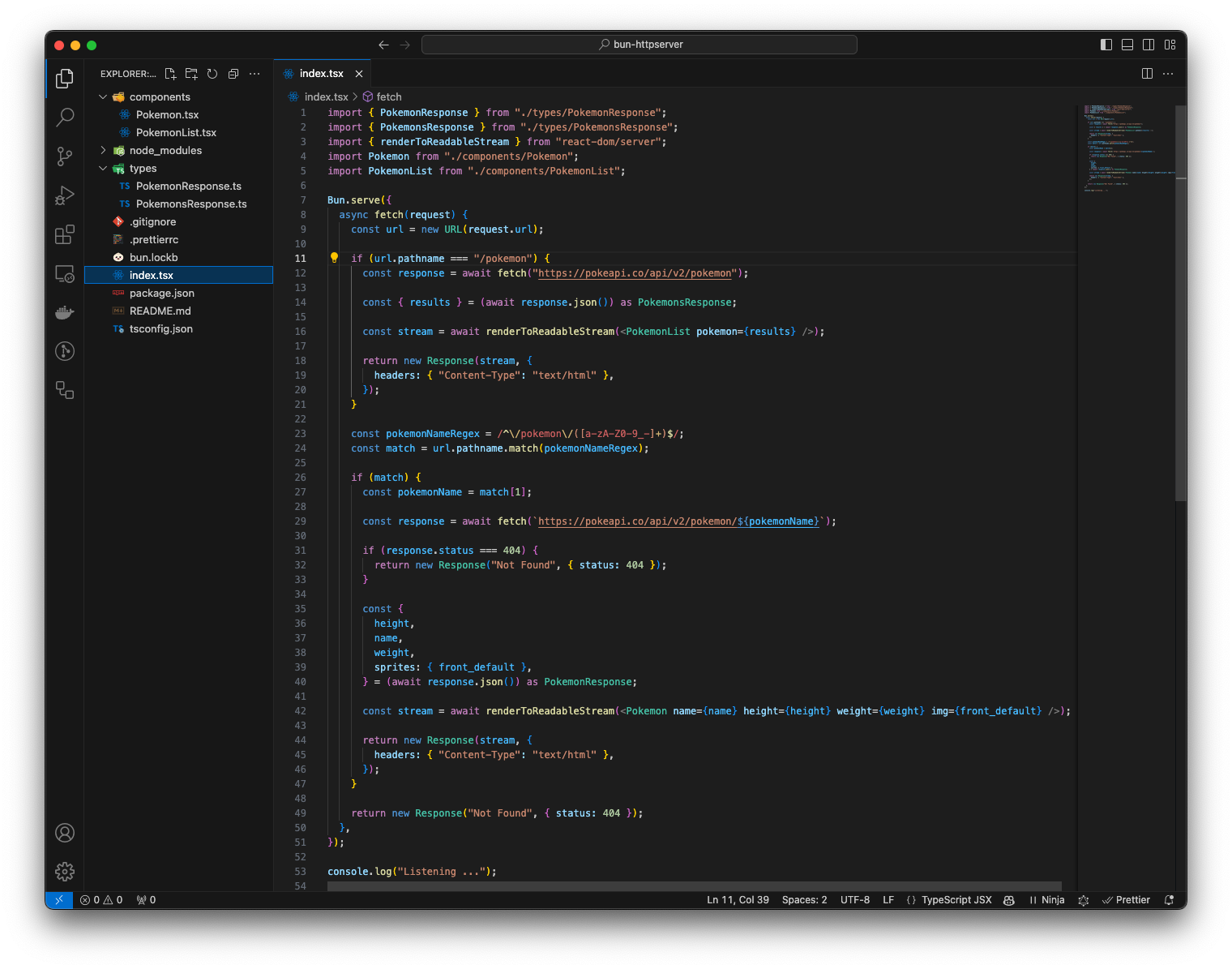
Task: Open Run and Debug view
Action: point(65,195)
